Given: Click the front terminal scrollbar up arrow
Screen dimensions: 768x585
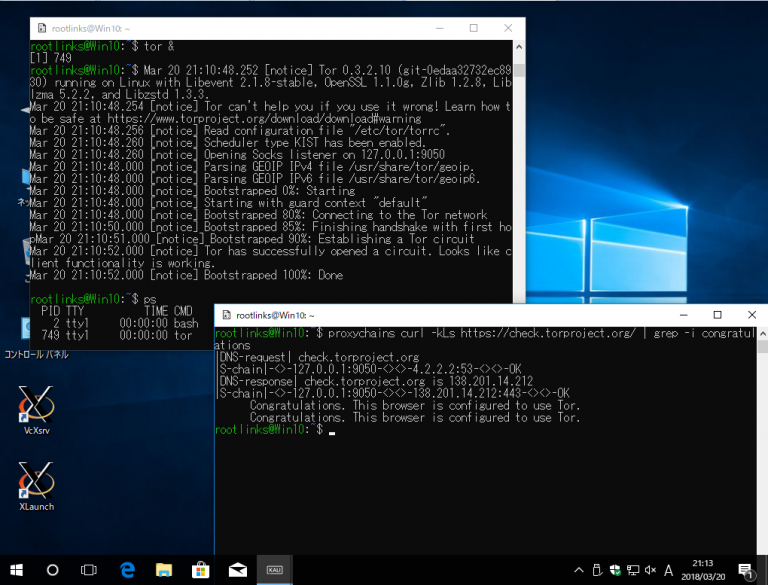Looking at the screenshot, I should click(762, 334).
